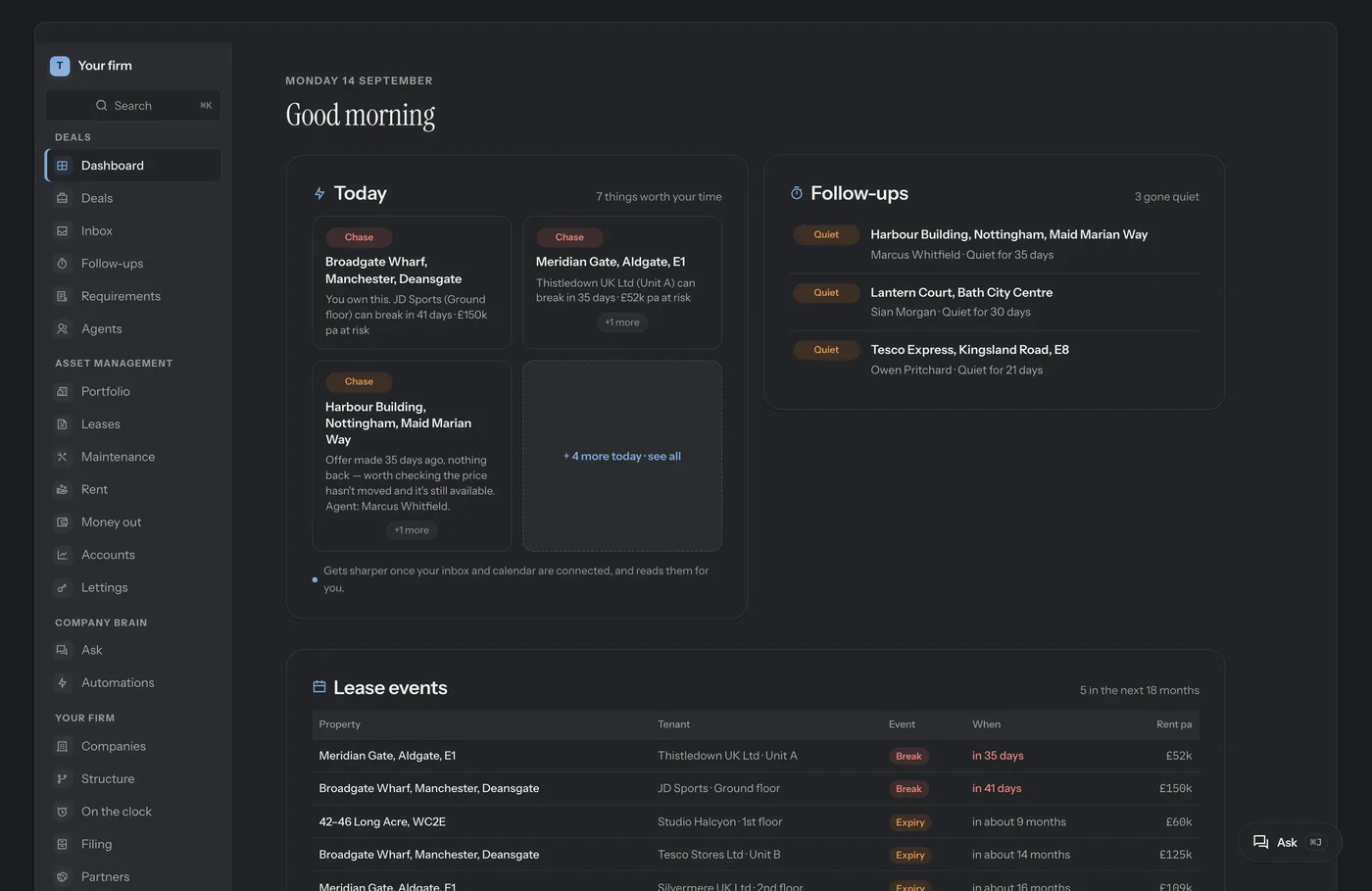
Task: Click the Tenant column header
Action: [x=673, y=724]
